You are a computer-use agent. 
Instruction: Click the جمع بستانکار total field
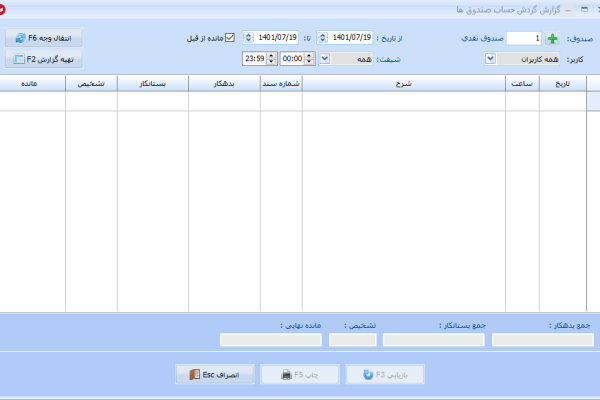(434, 340)
